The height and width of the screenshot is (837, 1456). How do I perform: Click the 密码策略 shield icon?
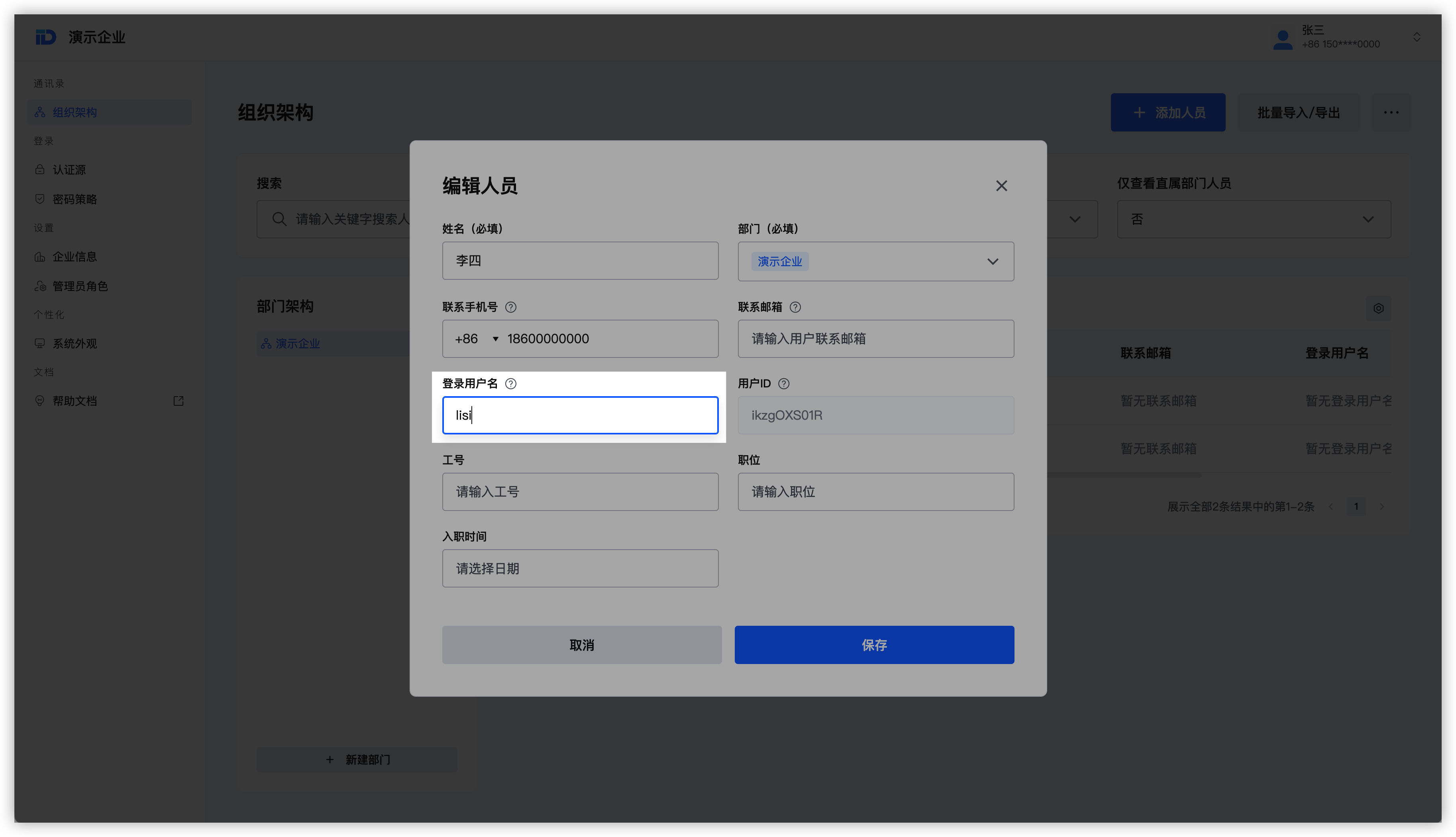[x=39, y=199]
